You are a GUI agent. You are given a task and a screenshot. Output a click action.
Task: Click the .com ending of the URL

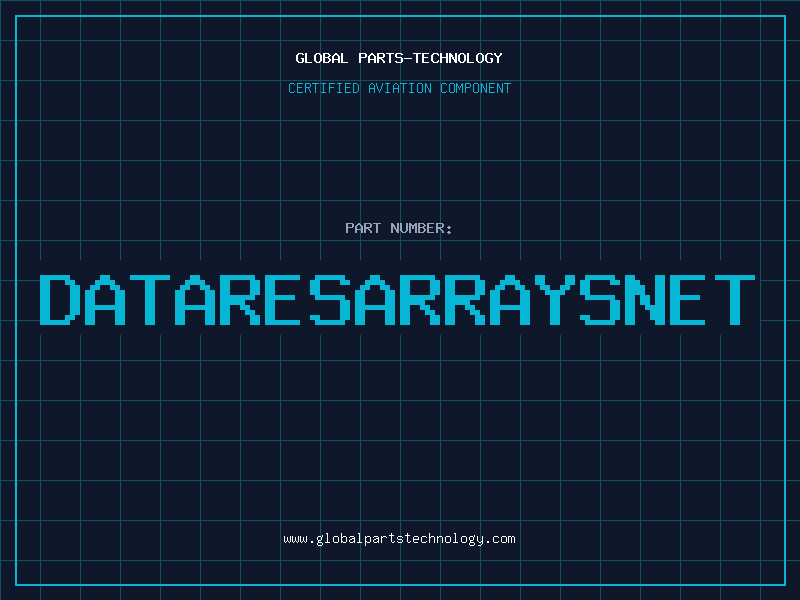pyautogui.click(x=501, y=539)
